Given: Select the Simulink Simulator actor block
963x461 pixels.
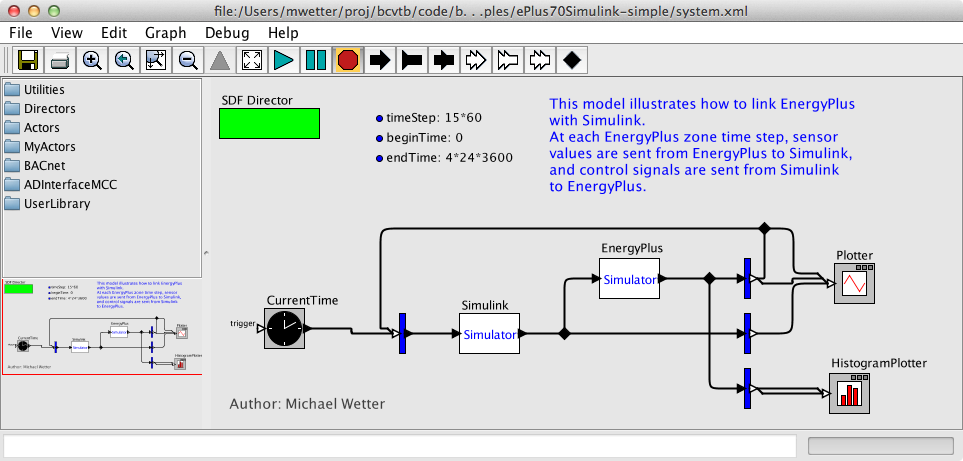Looking at the screenshot, I should coord(489,333).
